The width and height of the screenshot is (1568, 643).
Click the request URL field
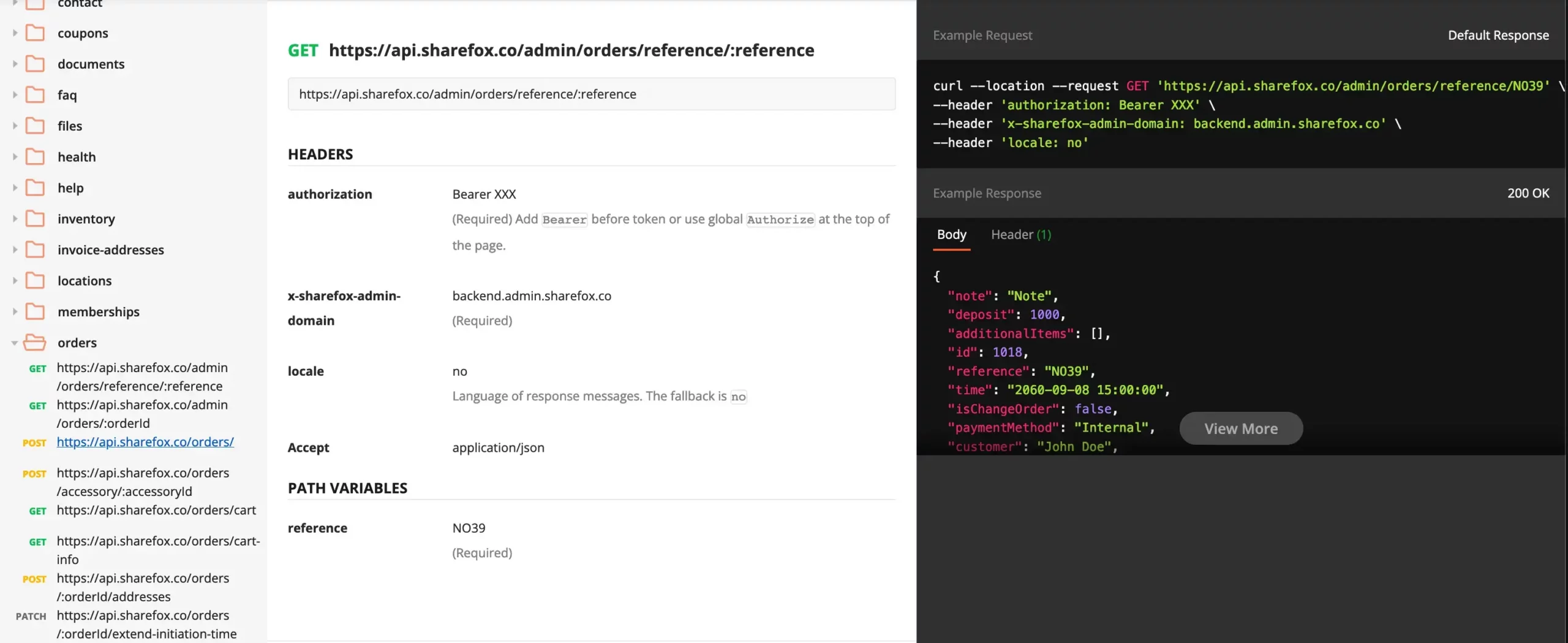592,94
